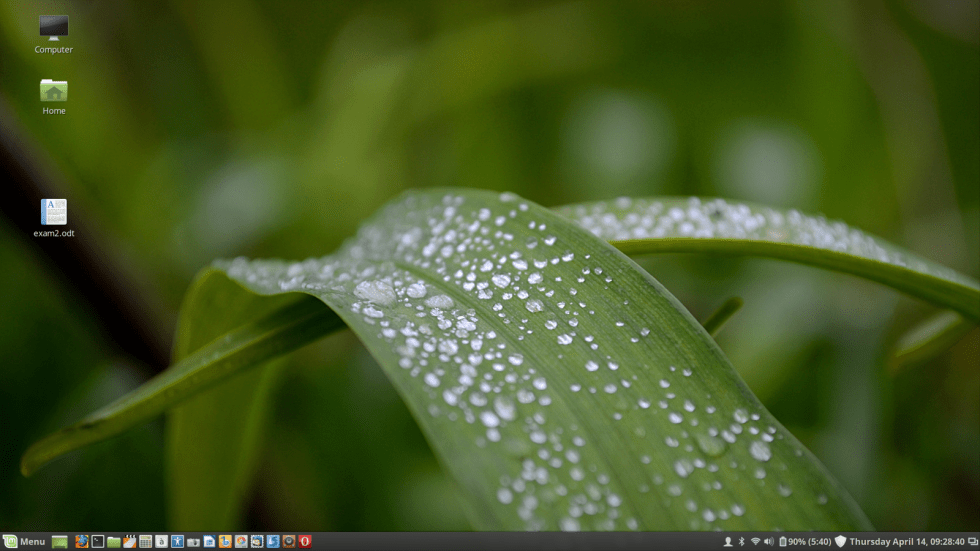Click the window list applet in panel corner

(x=972, y=541)
